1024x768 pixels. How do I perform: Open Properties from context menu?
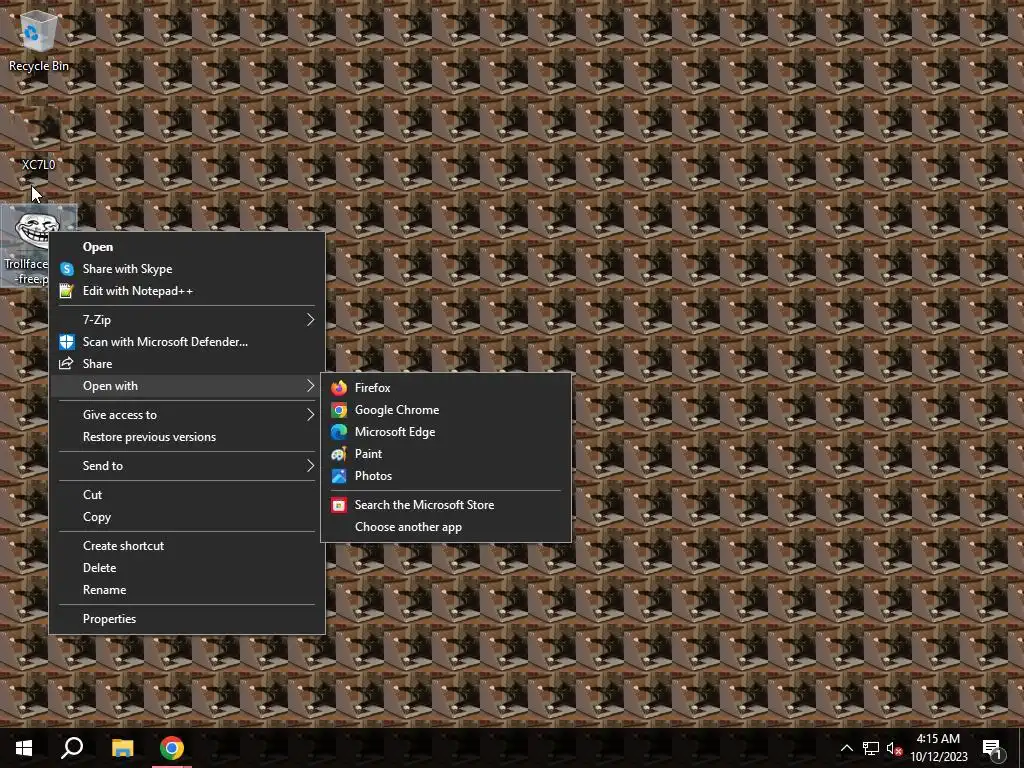(x=187, y=618)
